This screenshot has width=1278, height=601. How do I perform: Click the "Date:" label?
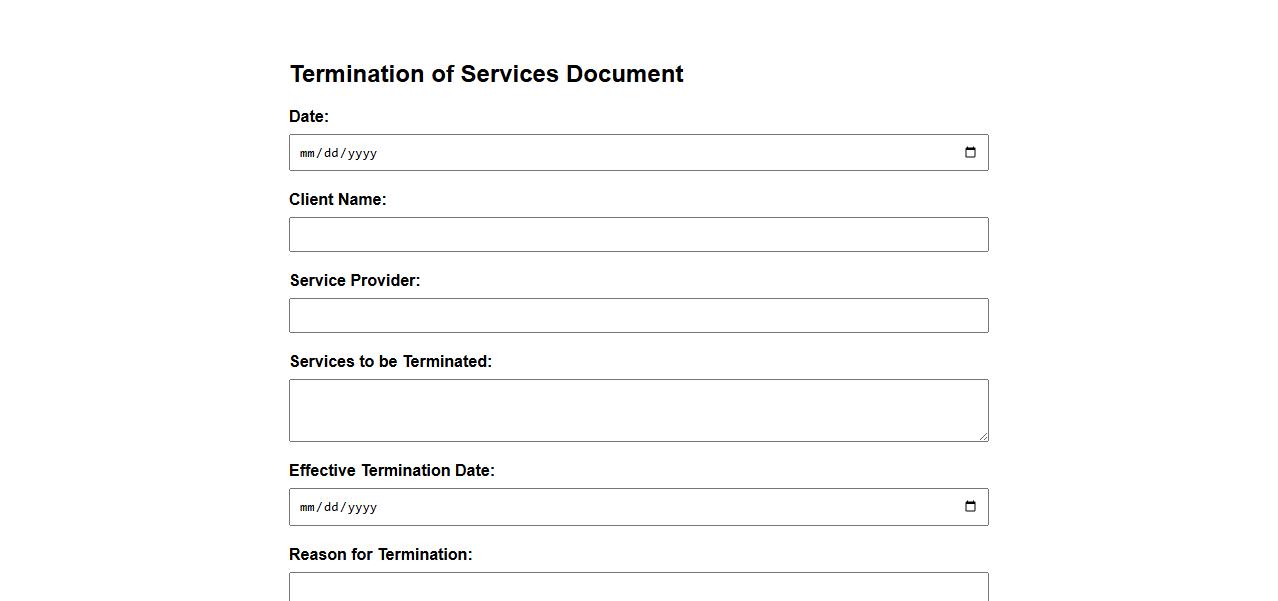309,117
